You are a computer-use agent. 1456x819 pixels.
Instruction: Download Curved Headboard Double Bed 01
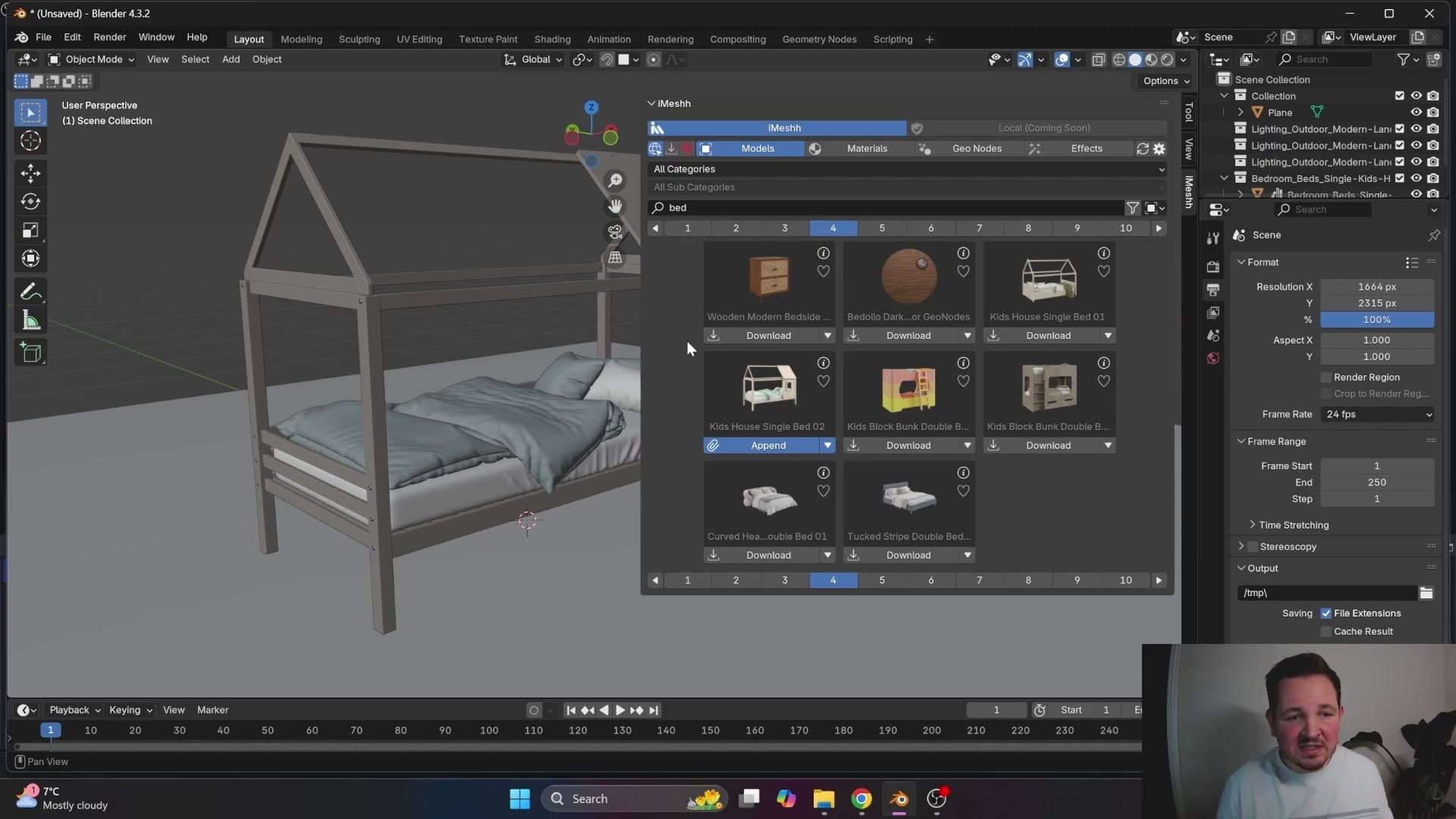(761, 556)
